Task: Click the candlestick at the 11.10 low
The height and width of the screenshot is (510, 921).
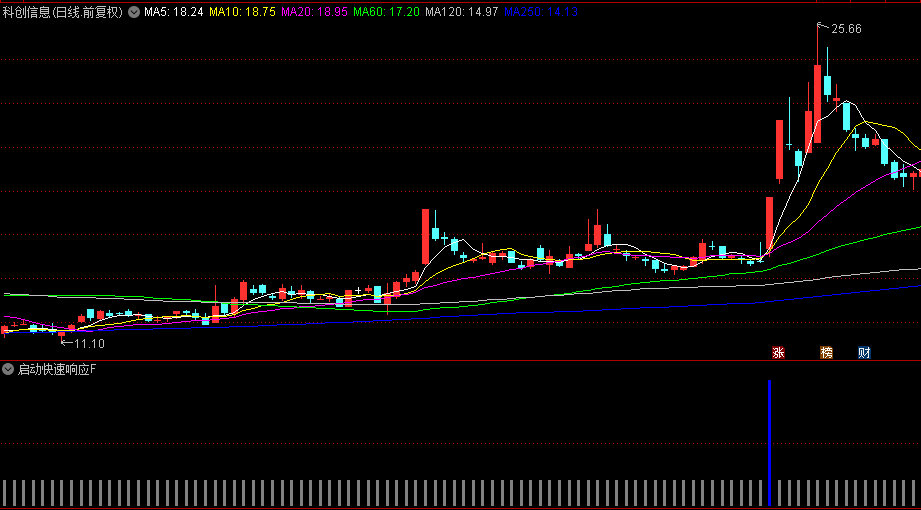Action: click(62, 336)
